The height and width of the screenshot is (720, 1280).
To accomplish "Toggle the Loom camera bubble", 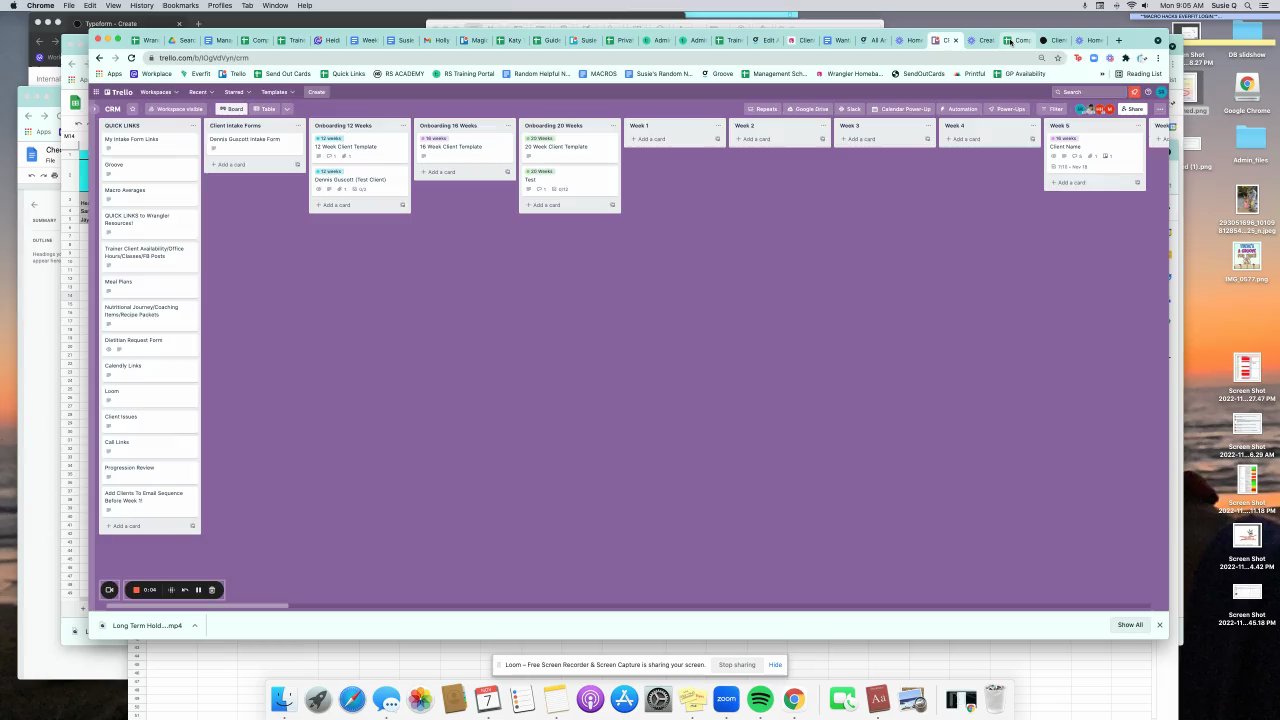I will [x=109, y=590].
